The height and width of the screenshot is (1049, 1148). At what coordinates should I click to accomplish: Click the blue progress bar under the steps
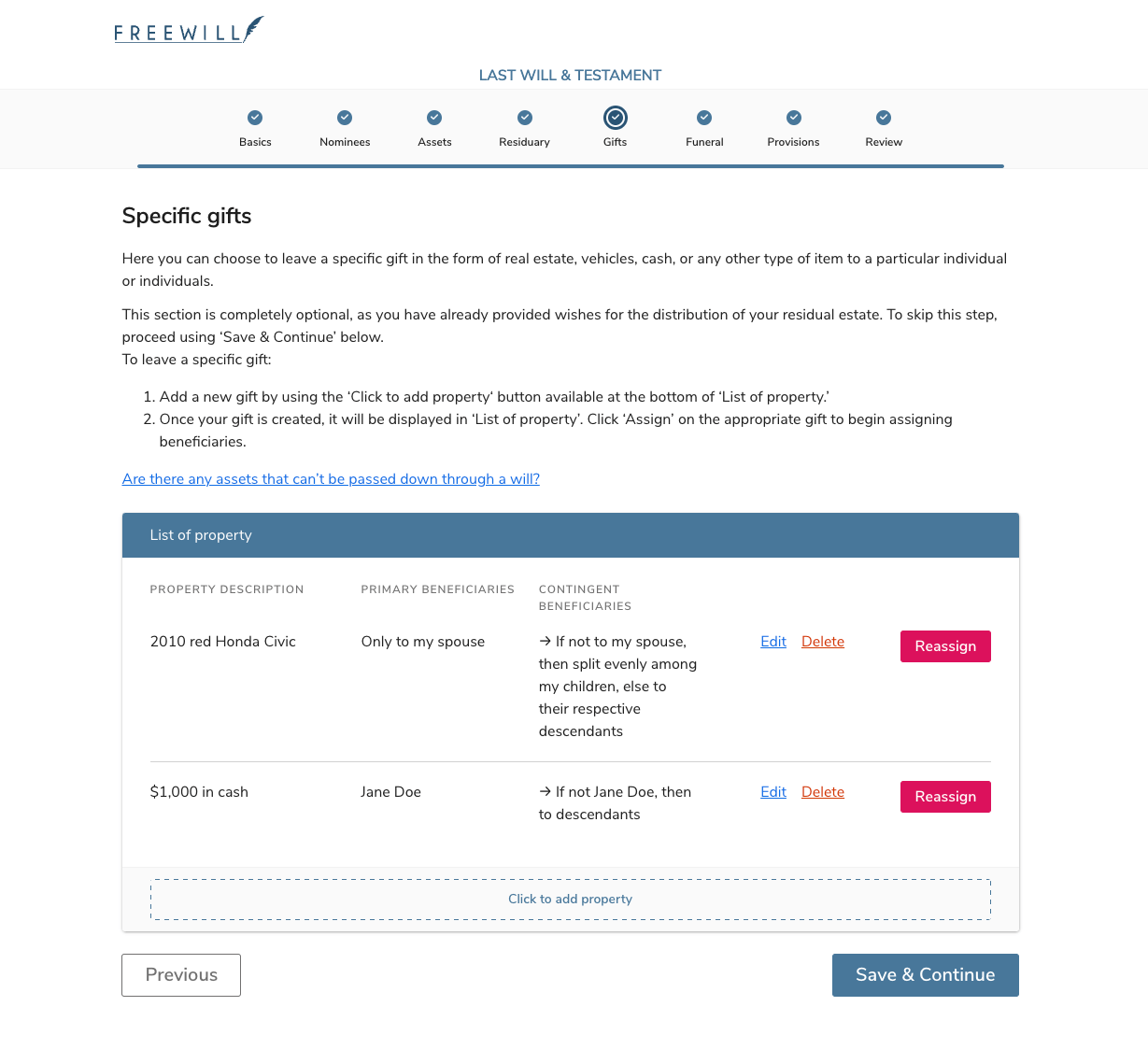[x=570, y=166]
